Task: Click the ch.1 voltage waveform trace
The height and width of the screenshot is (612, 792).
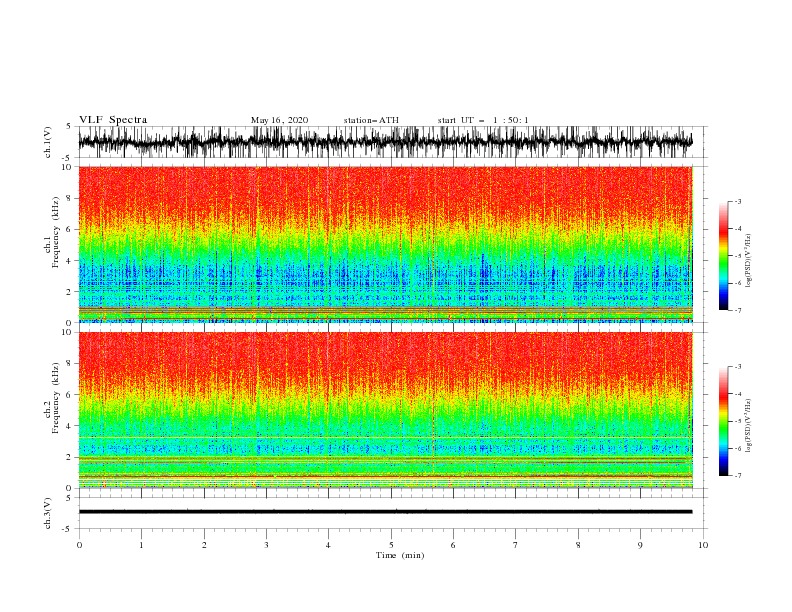Action: (x=385, y=142)
